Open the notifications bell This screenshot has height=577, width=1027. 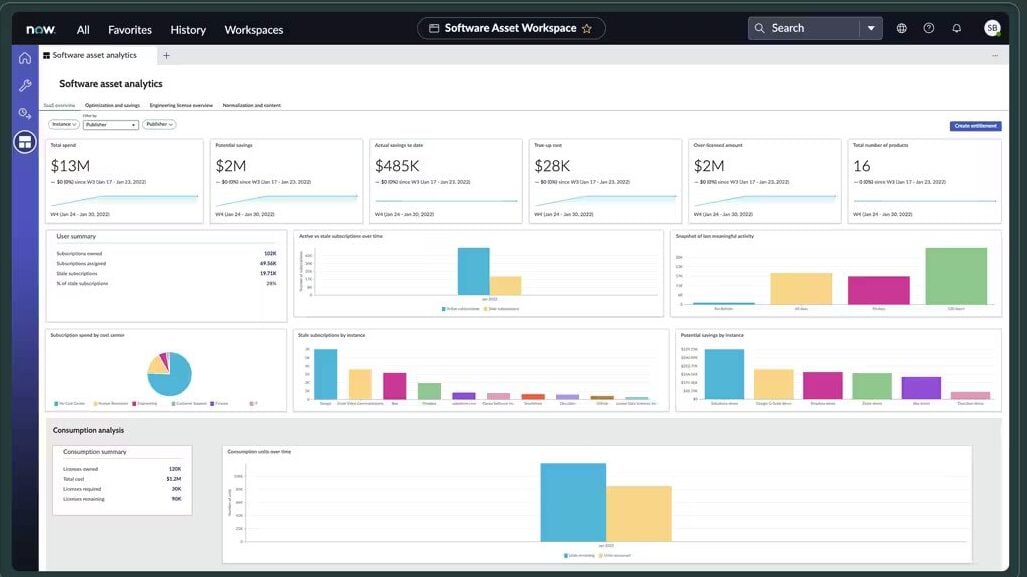coord(956,27)
